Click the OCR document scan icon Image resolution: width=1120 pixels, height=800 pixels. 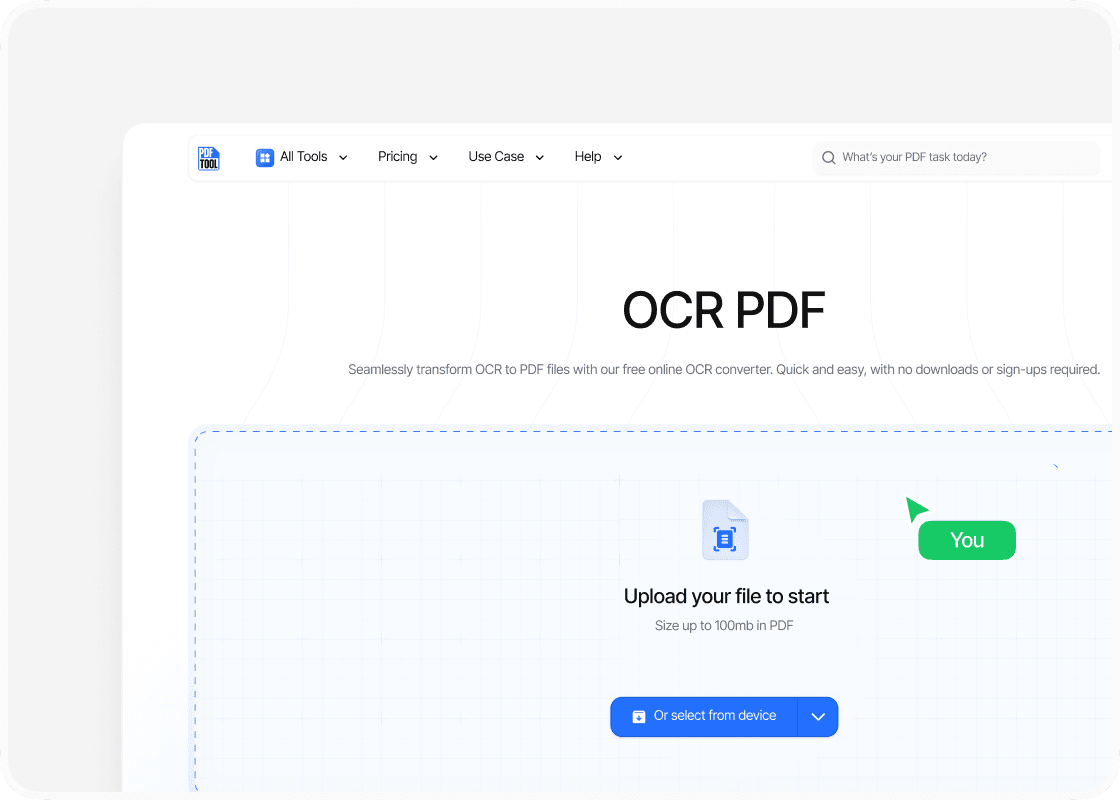[x=725, y=531]
